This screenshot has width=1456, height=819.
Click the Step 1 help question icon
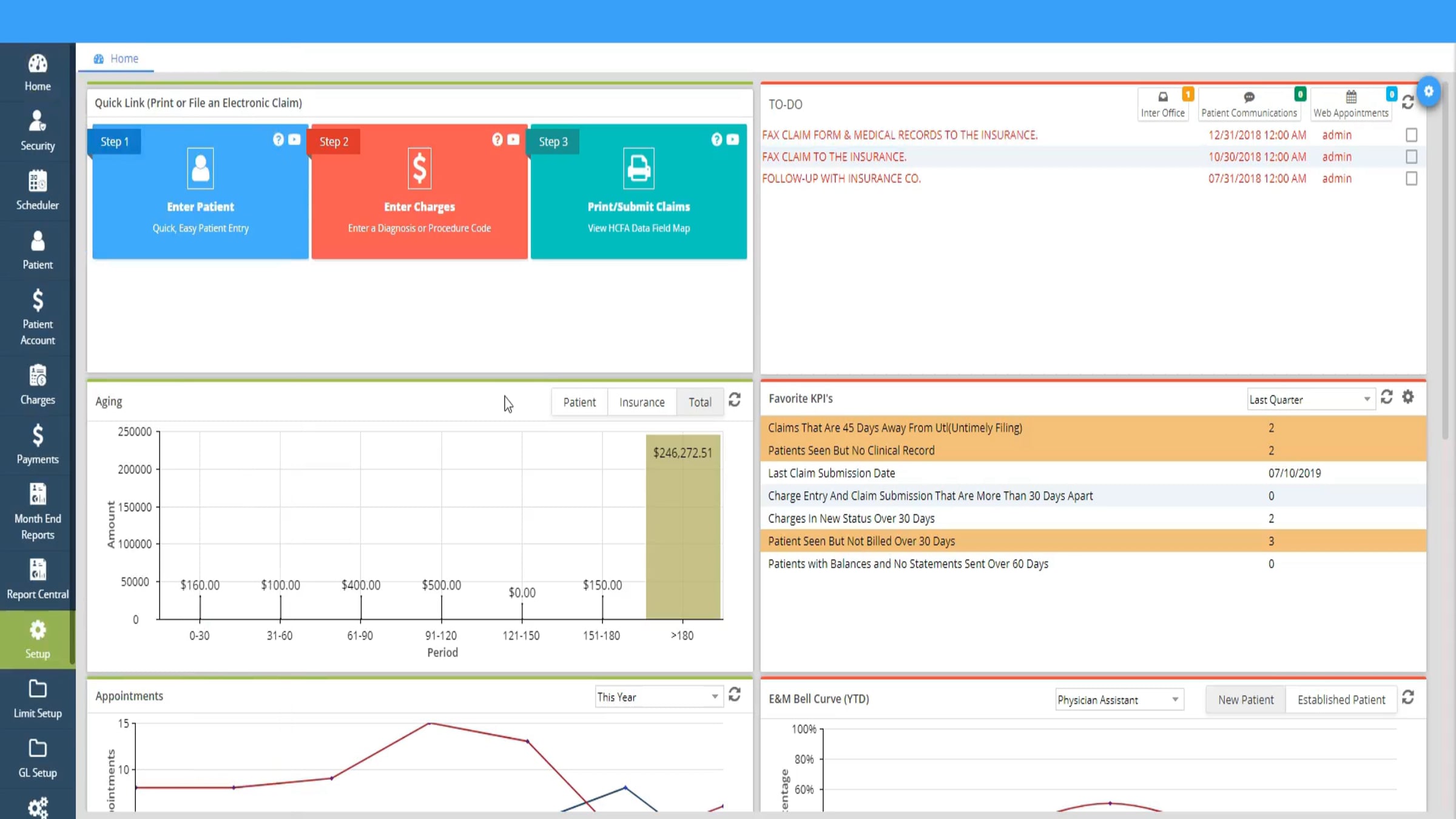click(278, 140)
